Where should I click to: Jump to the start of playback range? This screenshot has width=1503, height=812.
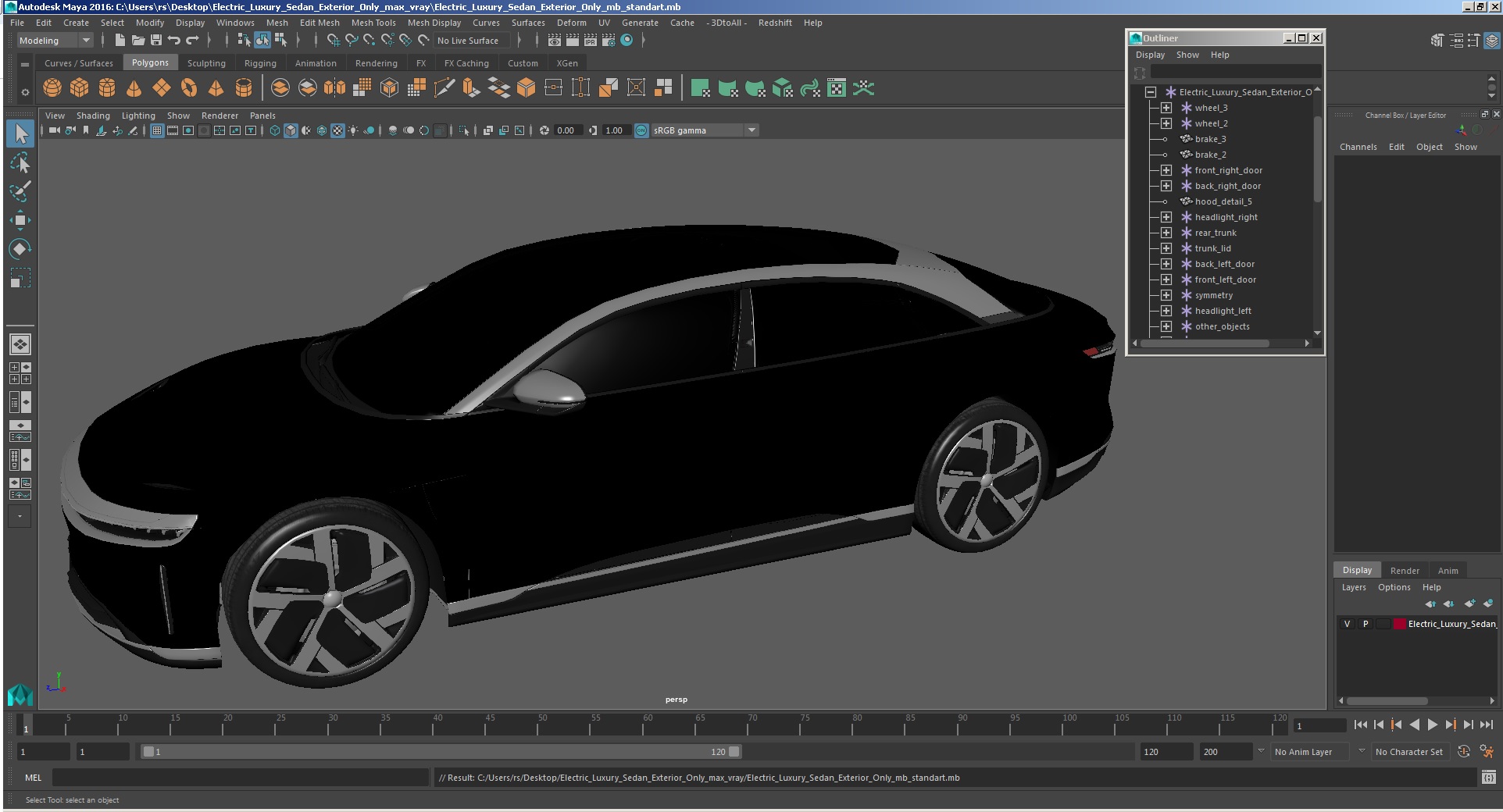[x=1360, y=725]
